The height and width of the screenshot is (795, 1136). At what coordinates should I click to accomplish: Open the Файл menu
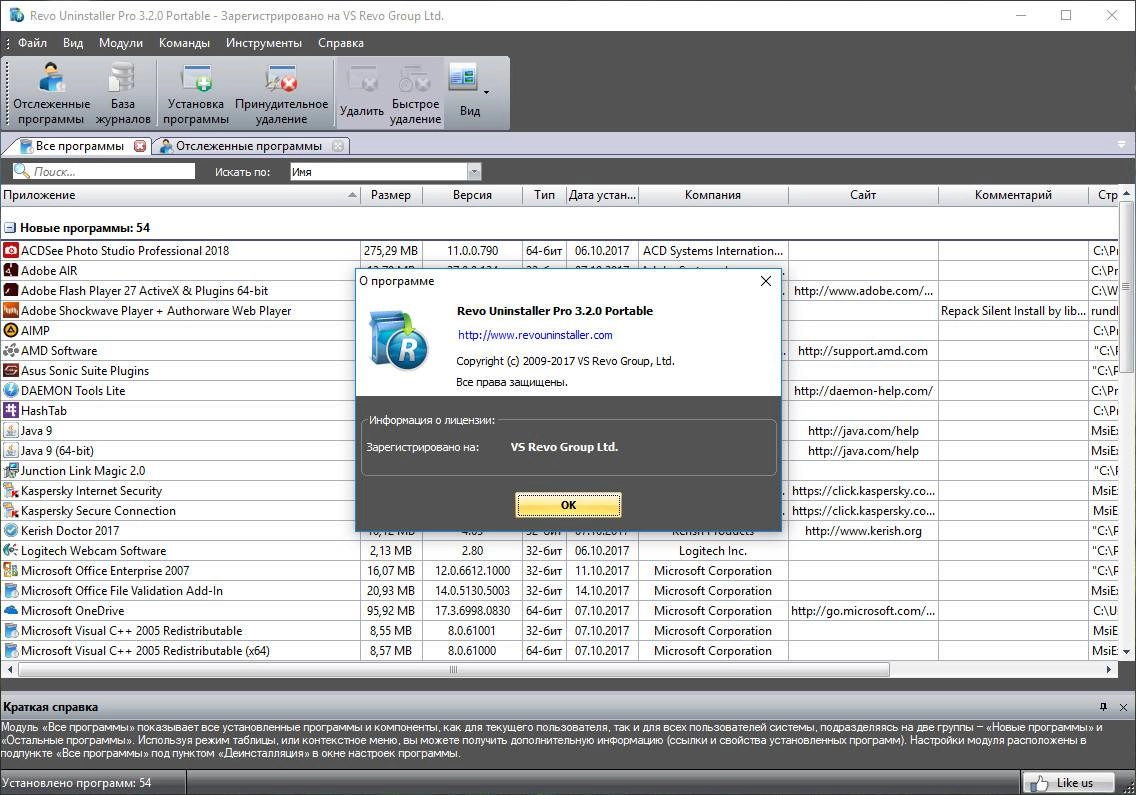tap(33, 43)
